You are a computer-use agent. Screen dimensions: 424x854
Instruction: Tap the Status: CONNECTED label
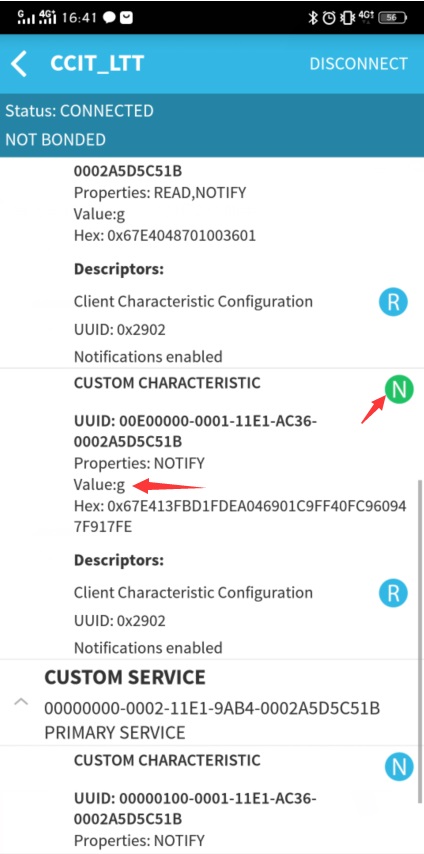coord(79,111)
